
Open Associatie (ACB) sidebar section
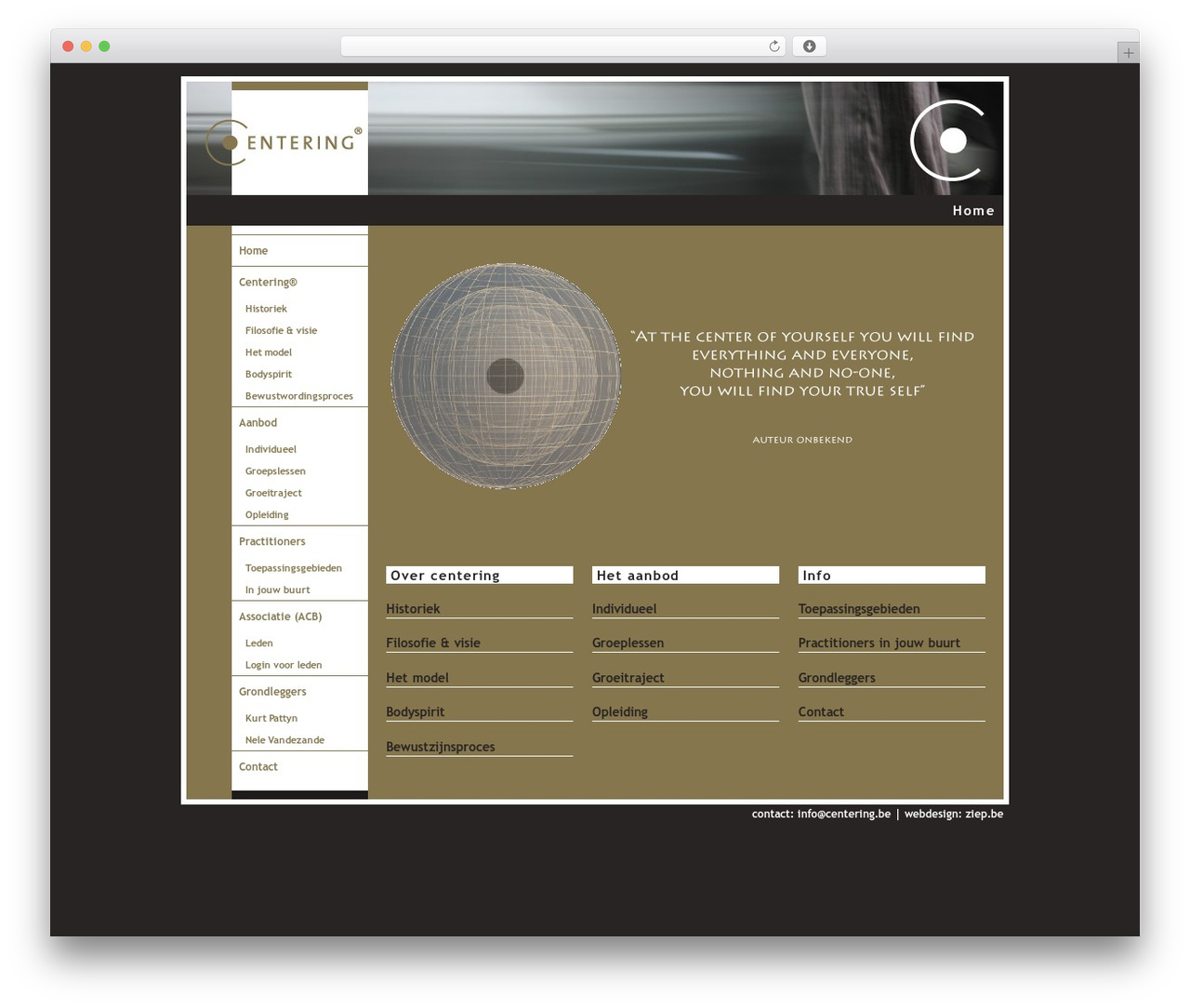point(280,617)
